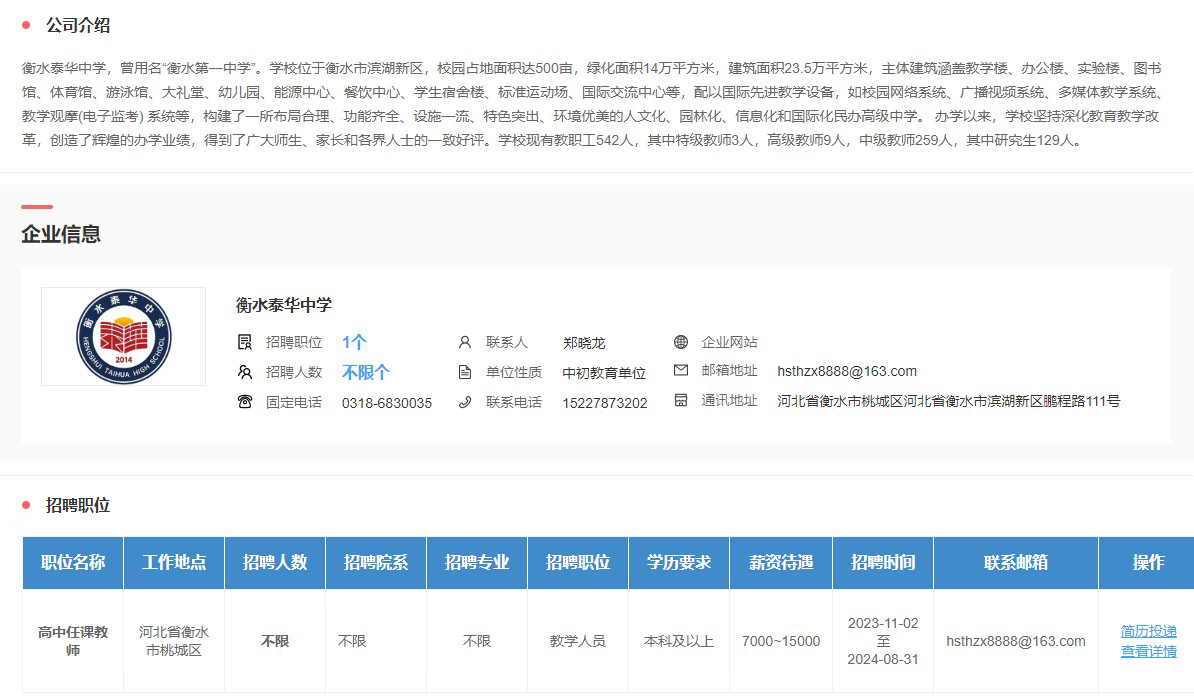Click the hsthzx8888@163.com email in table
1194x699 pixels.
tap(1015, 641)
